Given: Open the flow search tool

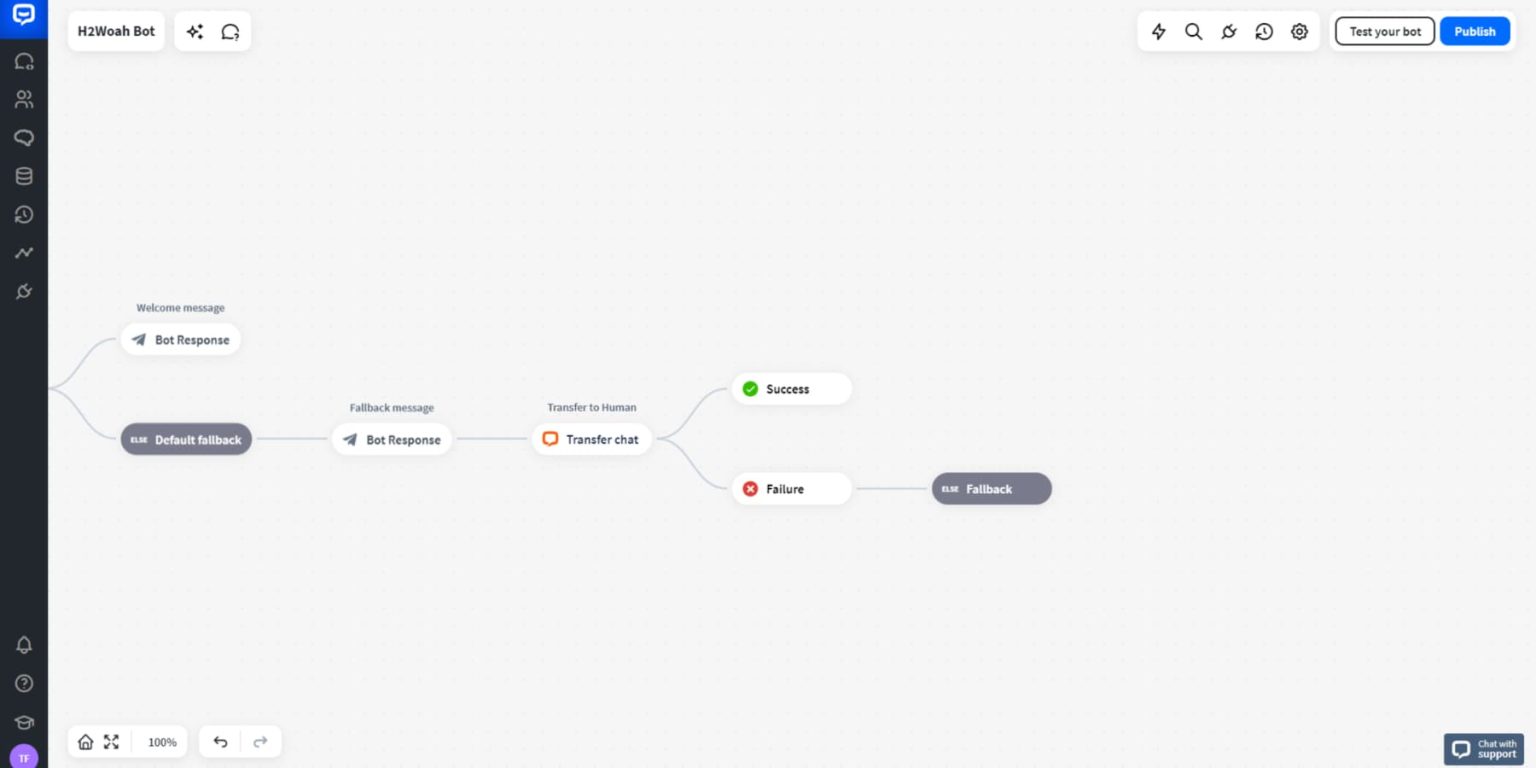Looking at the screenshot, I should point(1193,31).
